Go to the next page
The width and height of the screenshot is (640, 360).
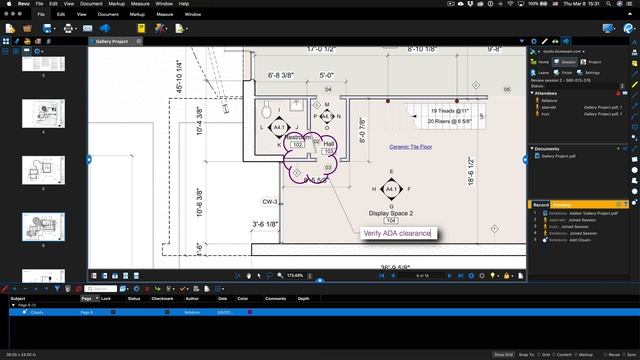point(450,276)
